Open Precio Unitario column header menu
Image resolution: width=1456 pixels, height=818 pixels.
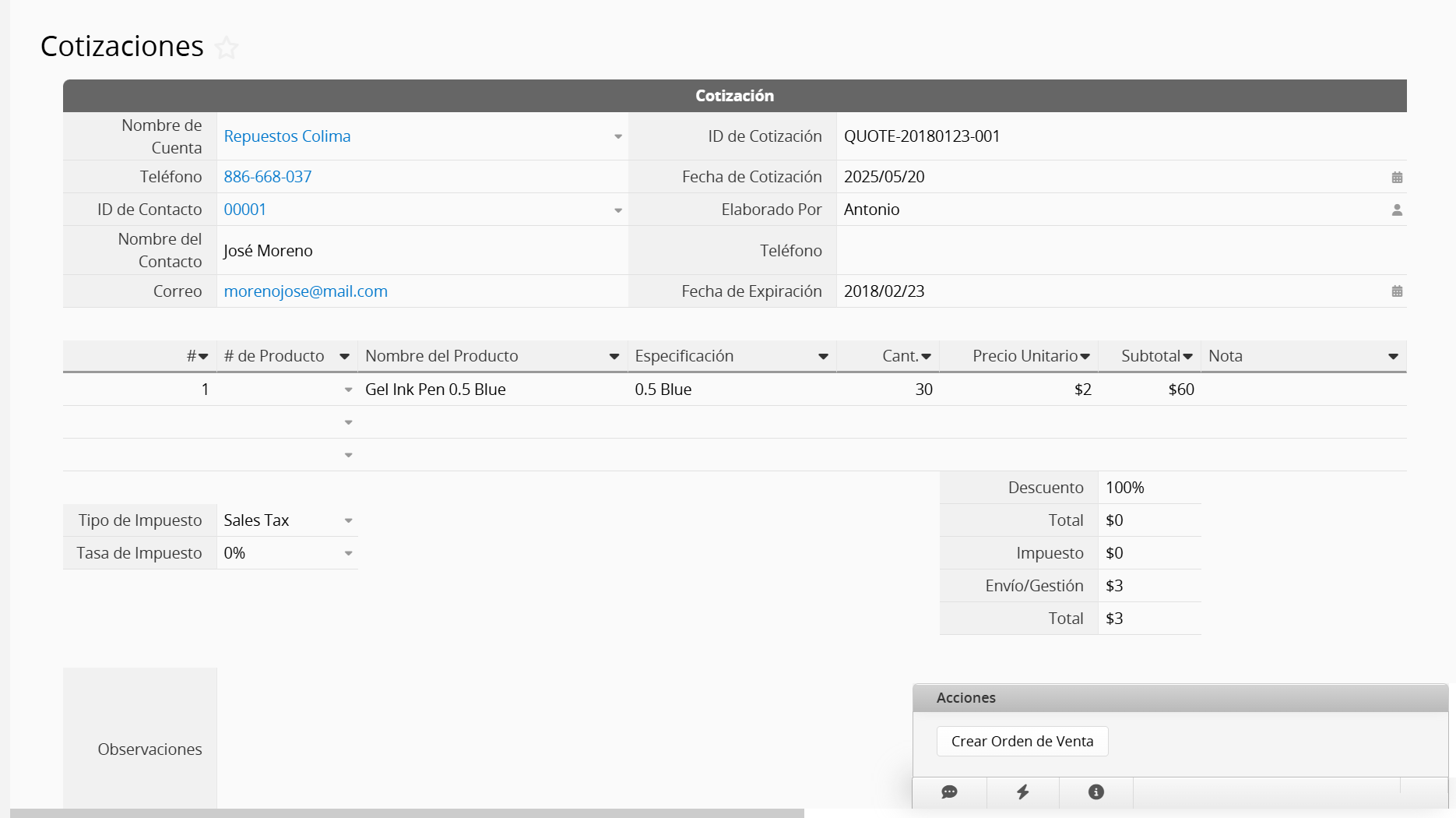click(1085, 357)
